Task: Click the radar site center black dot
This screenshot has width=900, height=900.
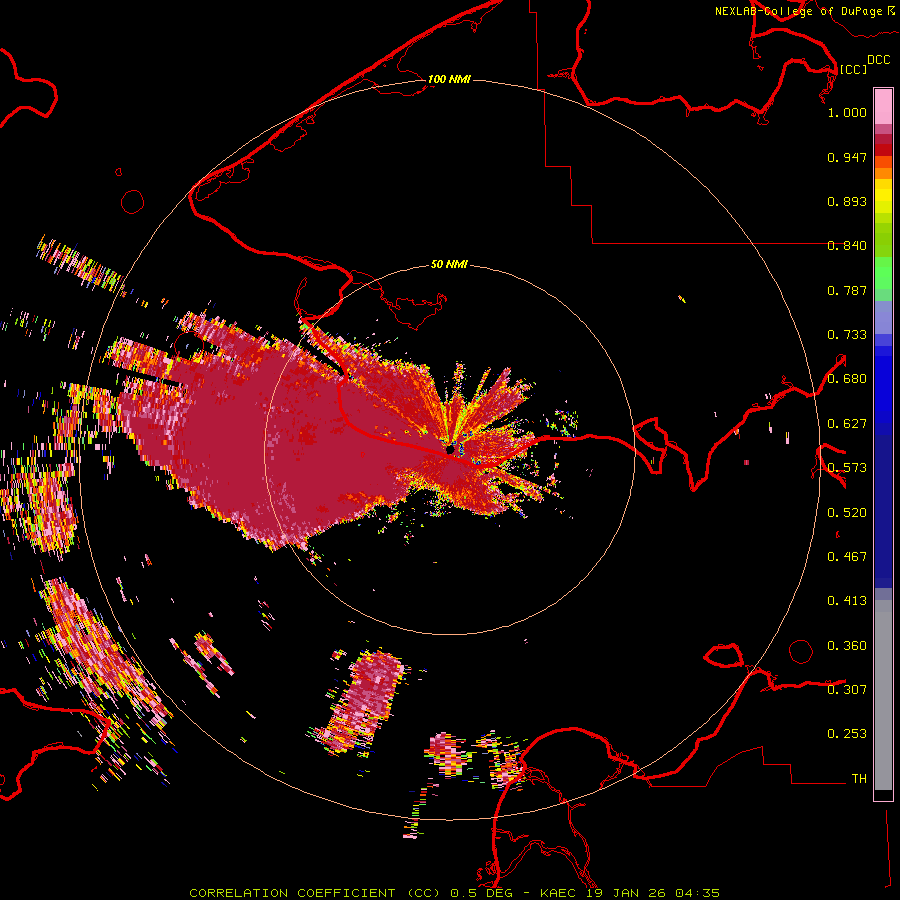Action: pyautogui.click(x=451, y=449)
